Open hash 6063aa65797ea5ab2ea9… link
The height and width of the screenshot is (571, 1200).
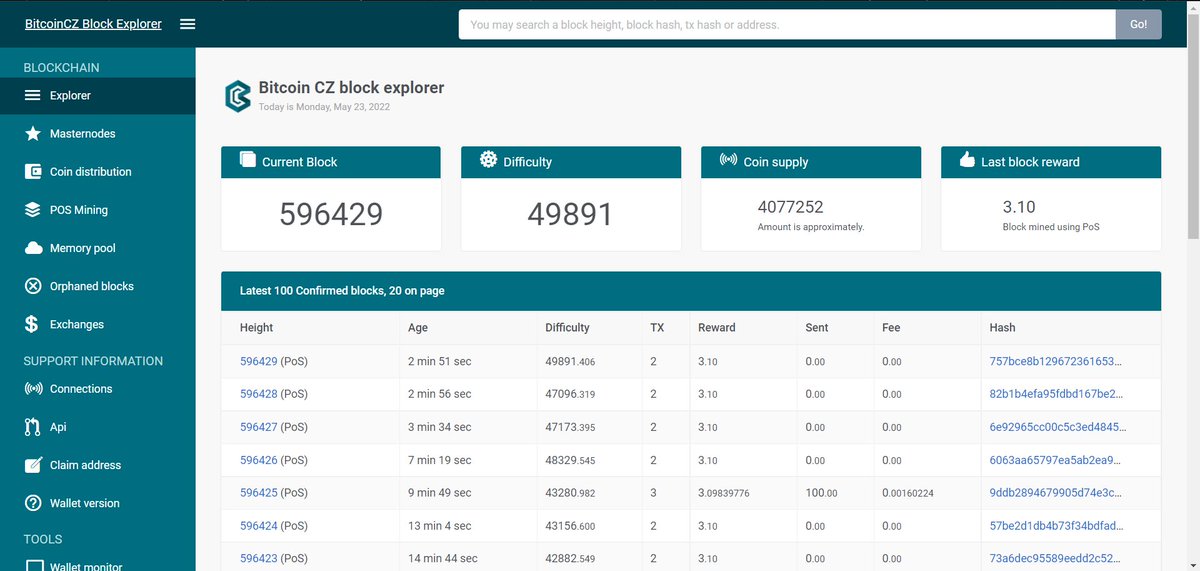click(x=1055, y=460)
